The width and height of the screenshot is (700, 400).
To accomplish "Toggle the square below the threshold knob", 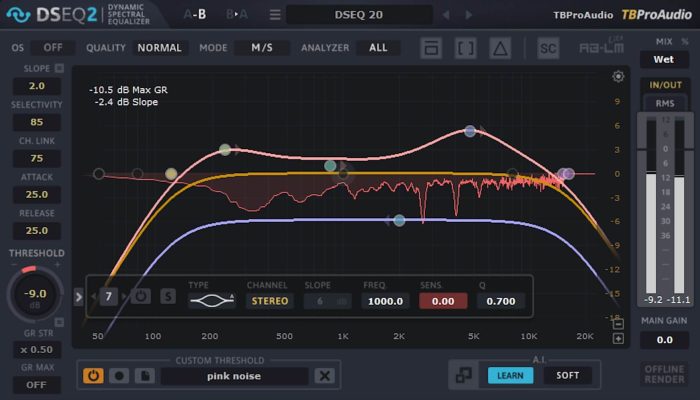I will (59, 322).
